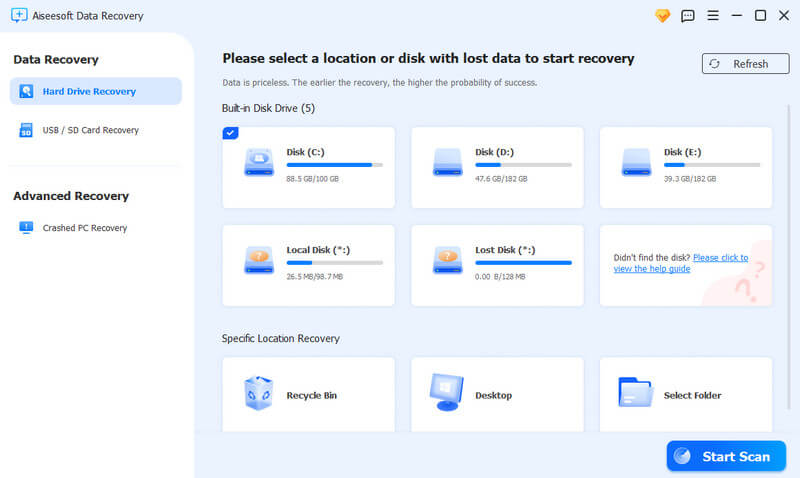Image resolution: width=800 pixels, height=478 pixels.
Task: Click the Local Disk (*:) label
Action: pyautogui.click(x=318, y=250)
